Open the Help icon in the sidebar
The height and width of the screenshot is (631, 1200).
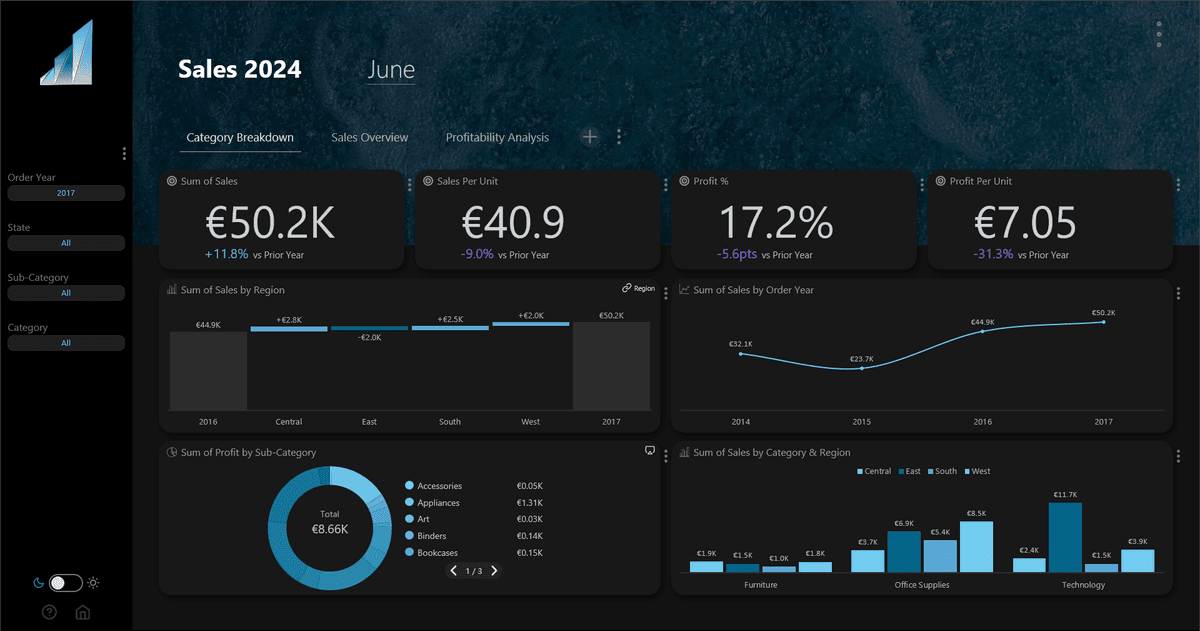pyautogui.click(x=49, y=612)
